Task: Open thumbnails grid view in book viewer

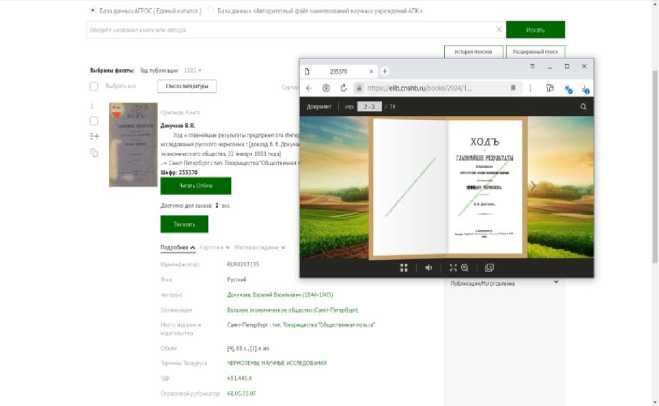Action: click(404, 267)
